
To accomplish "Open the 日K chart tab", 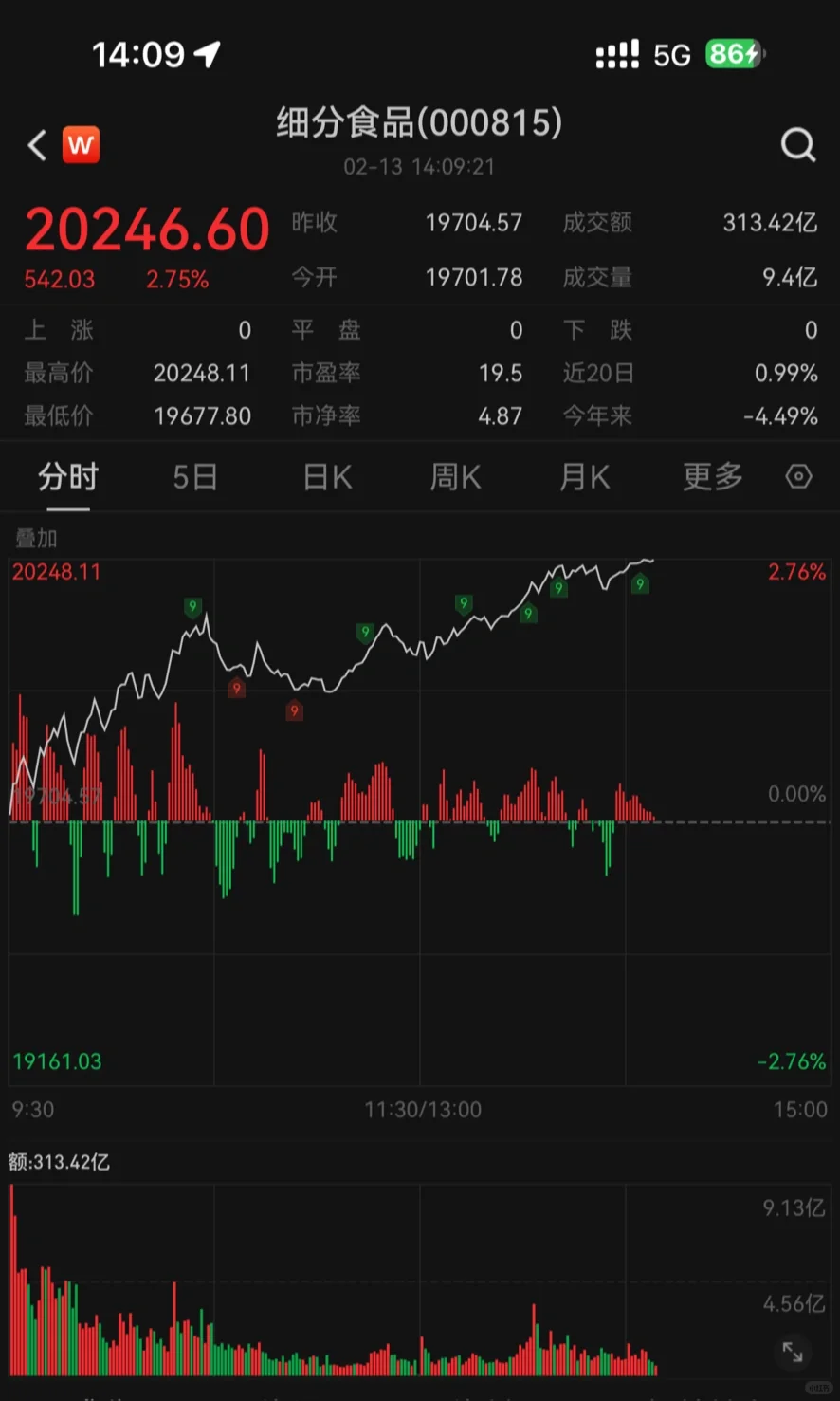I will pyautogui.click(x=328, y=476).
